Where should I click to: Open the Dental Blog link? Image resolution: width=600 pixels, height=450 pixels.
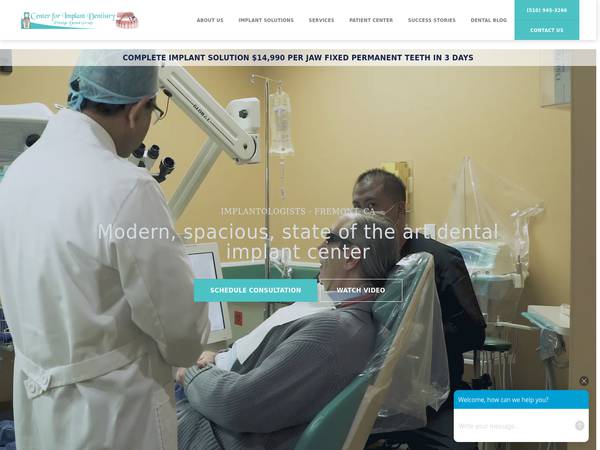coord(489,20)
